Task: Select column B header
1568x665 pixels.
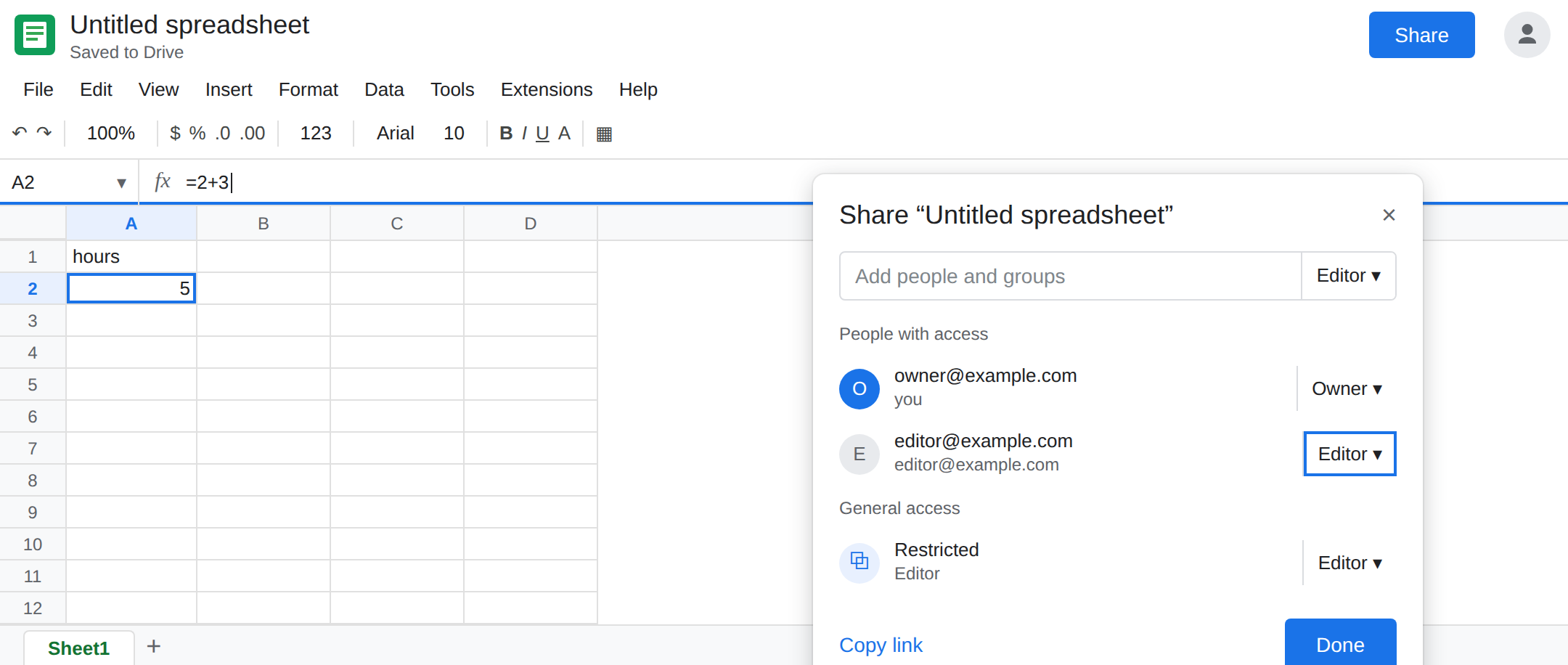Action: pos(264,223)
